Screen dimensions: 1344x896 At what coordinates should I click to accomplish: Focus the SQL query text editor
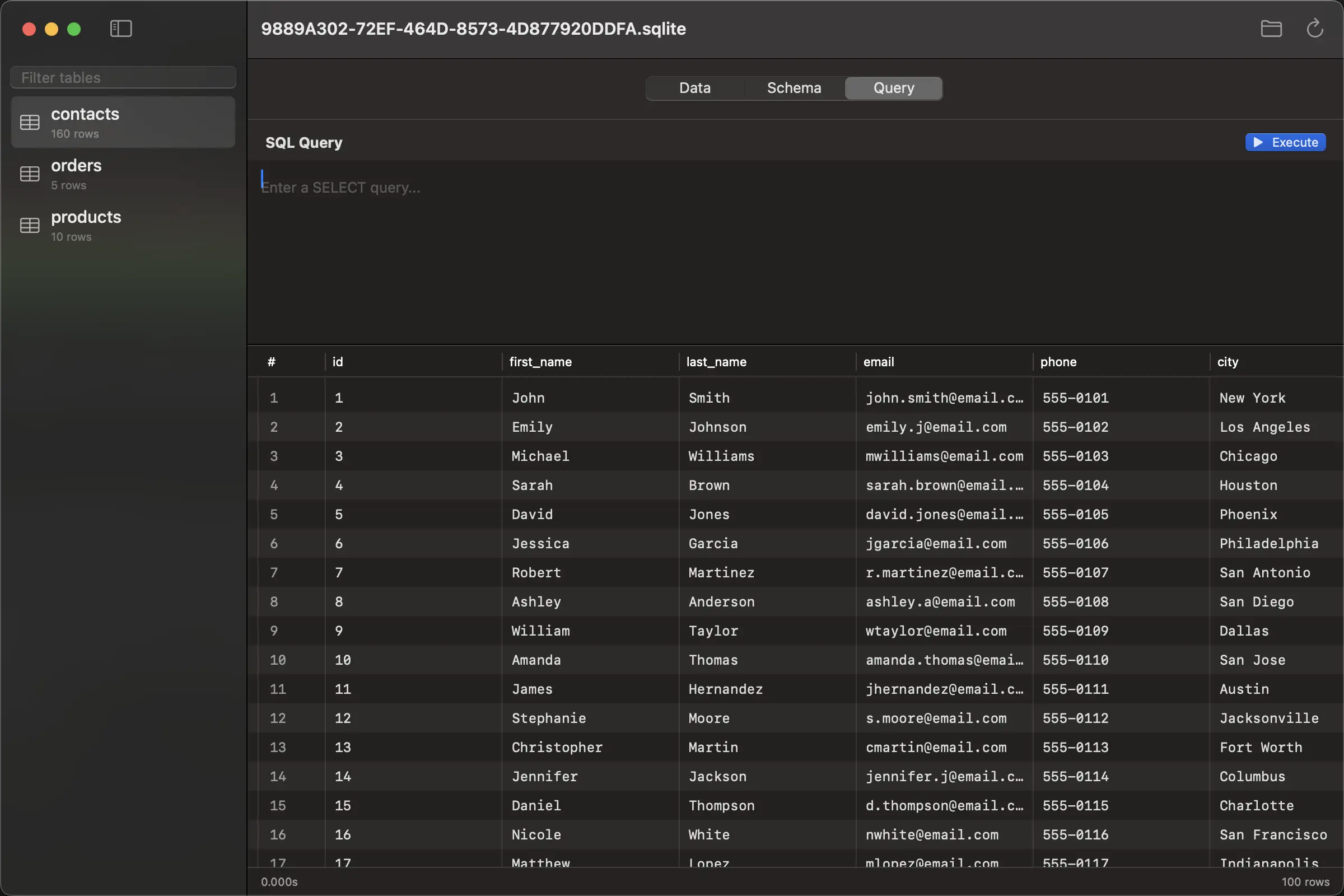pyautogui.click(x=794, y=251)
